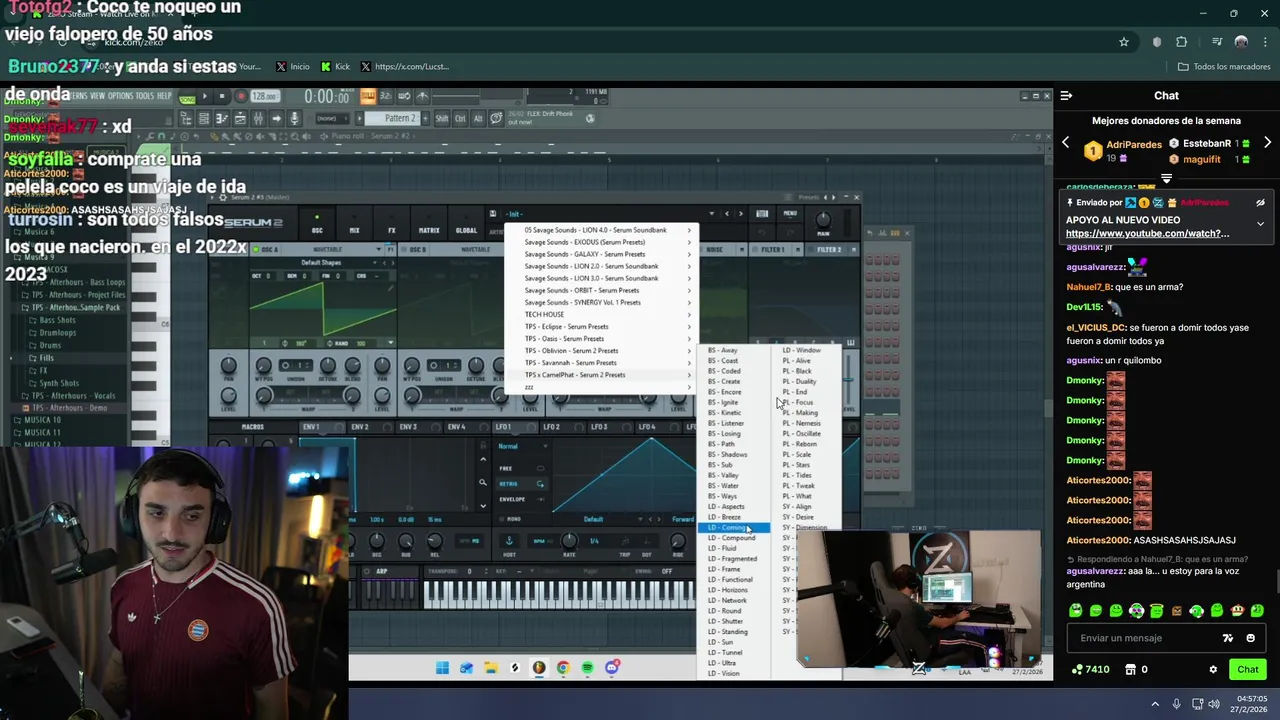Expand the TPS - Afterhours - Vocals folder
The width and height of the screenshot is (1280, 720).
tap(74, 396)
